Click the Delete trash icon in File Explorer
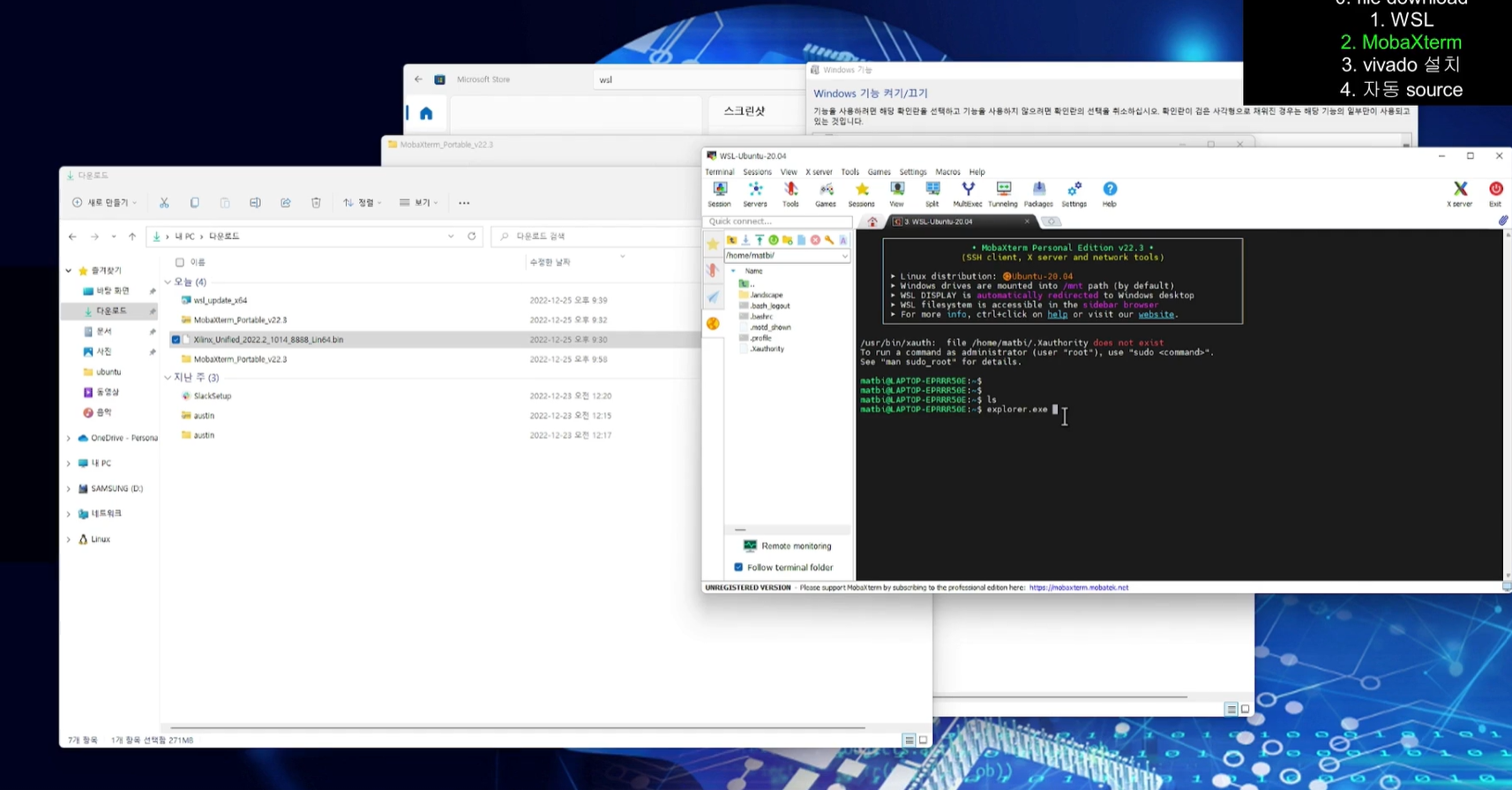Viewport: 1512px width, 790px height. tap(316, 202)
